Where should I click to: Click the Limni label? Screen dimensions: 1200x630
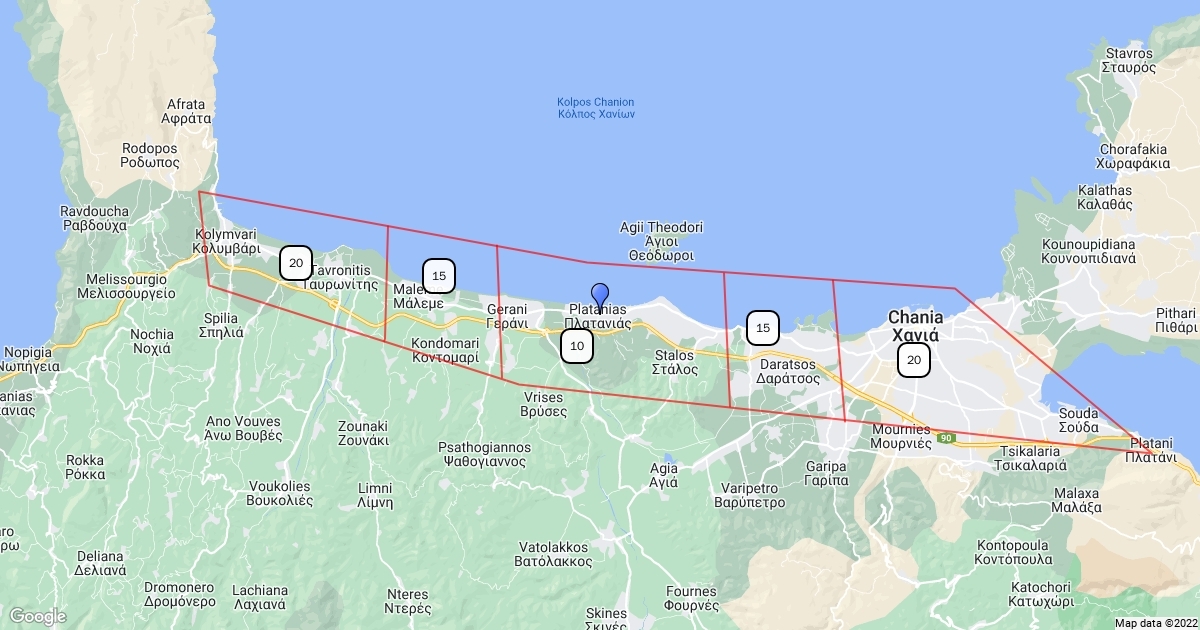pos(375,495)
